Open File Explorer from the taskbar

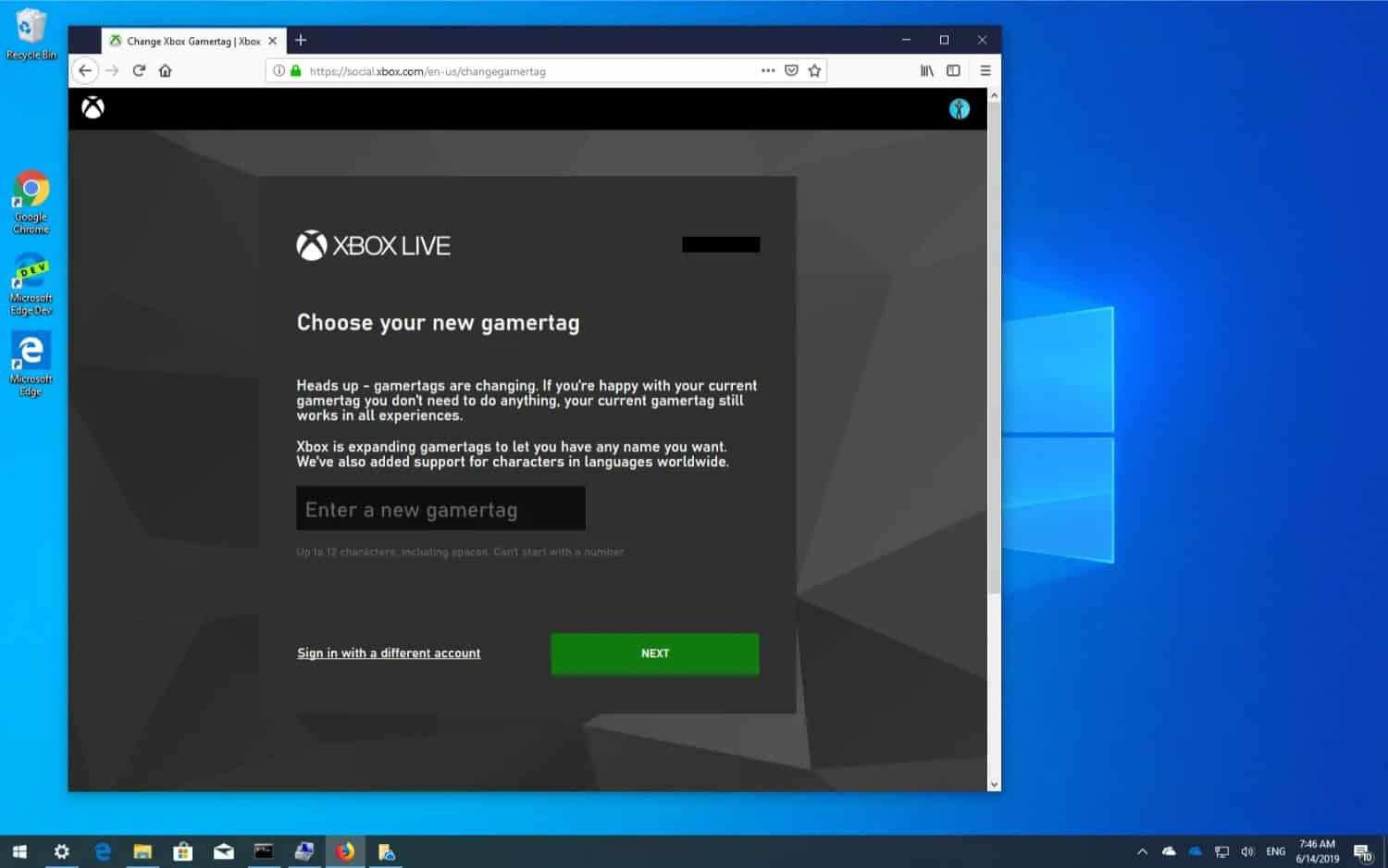[x=143, y=851]
